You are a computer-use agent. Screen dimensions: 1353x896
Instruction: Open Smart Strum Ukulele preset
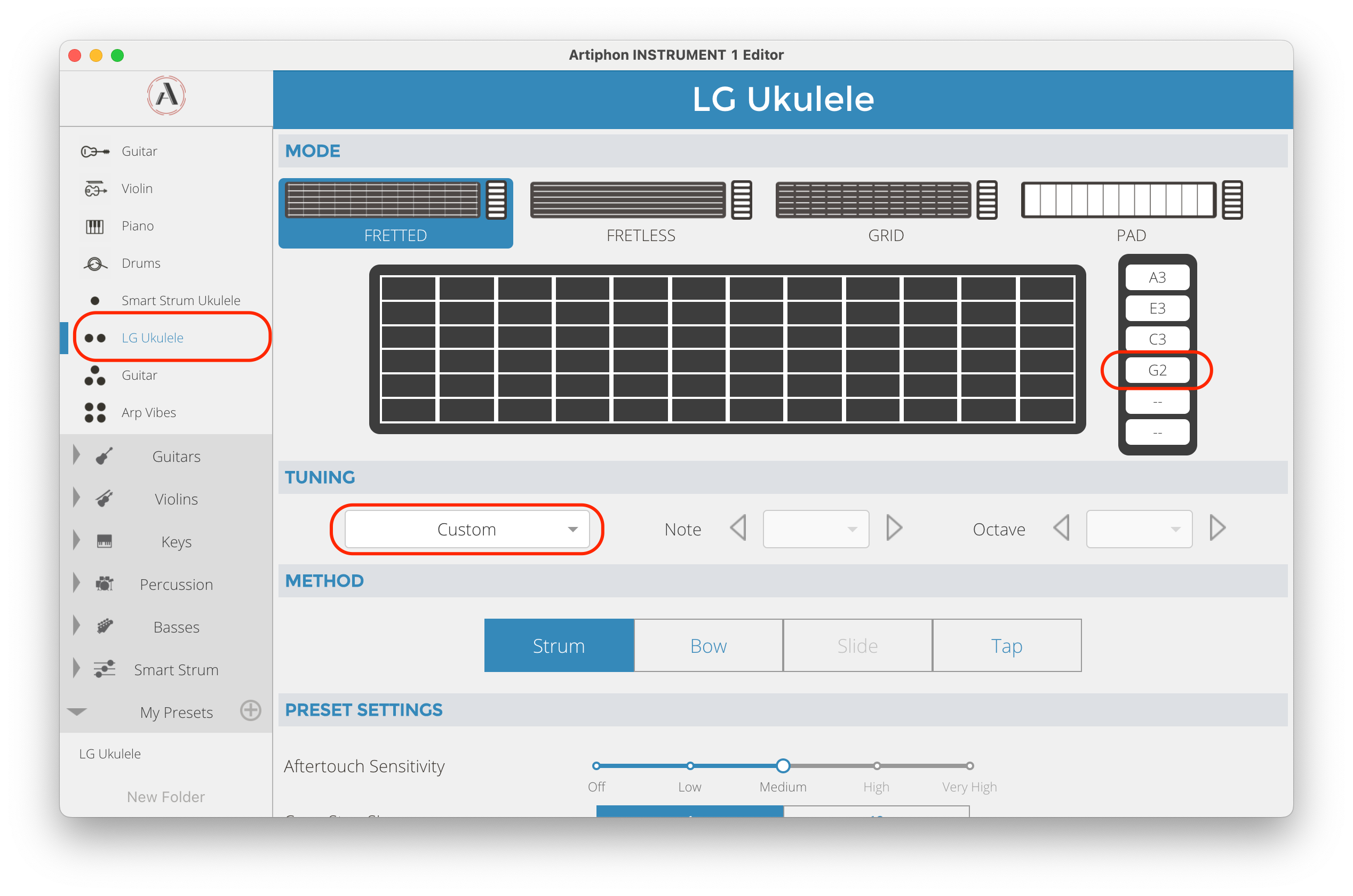[181, 301]
